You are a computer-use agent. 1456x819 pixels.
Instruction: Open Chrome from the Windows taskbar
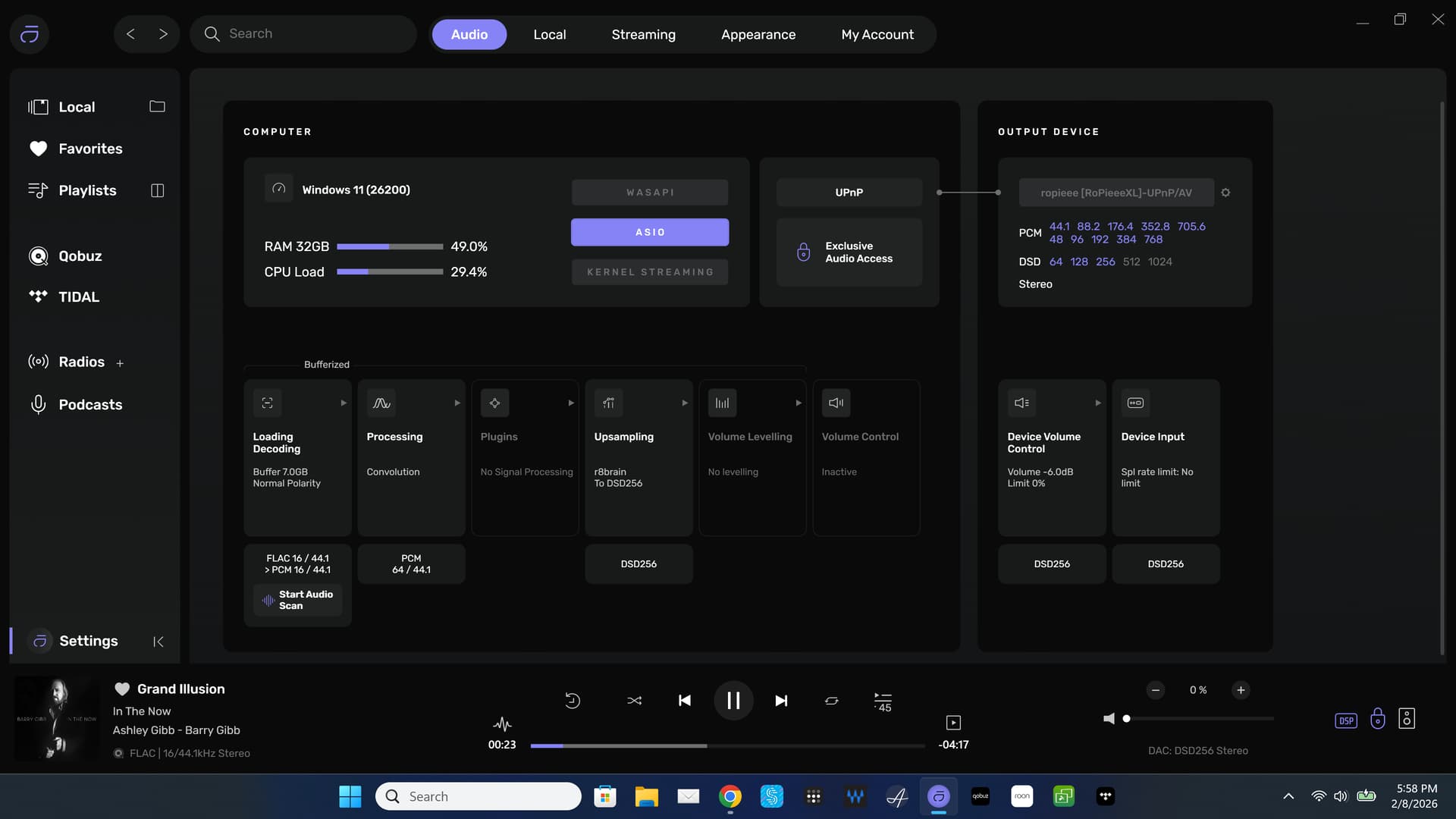[730, 796]
